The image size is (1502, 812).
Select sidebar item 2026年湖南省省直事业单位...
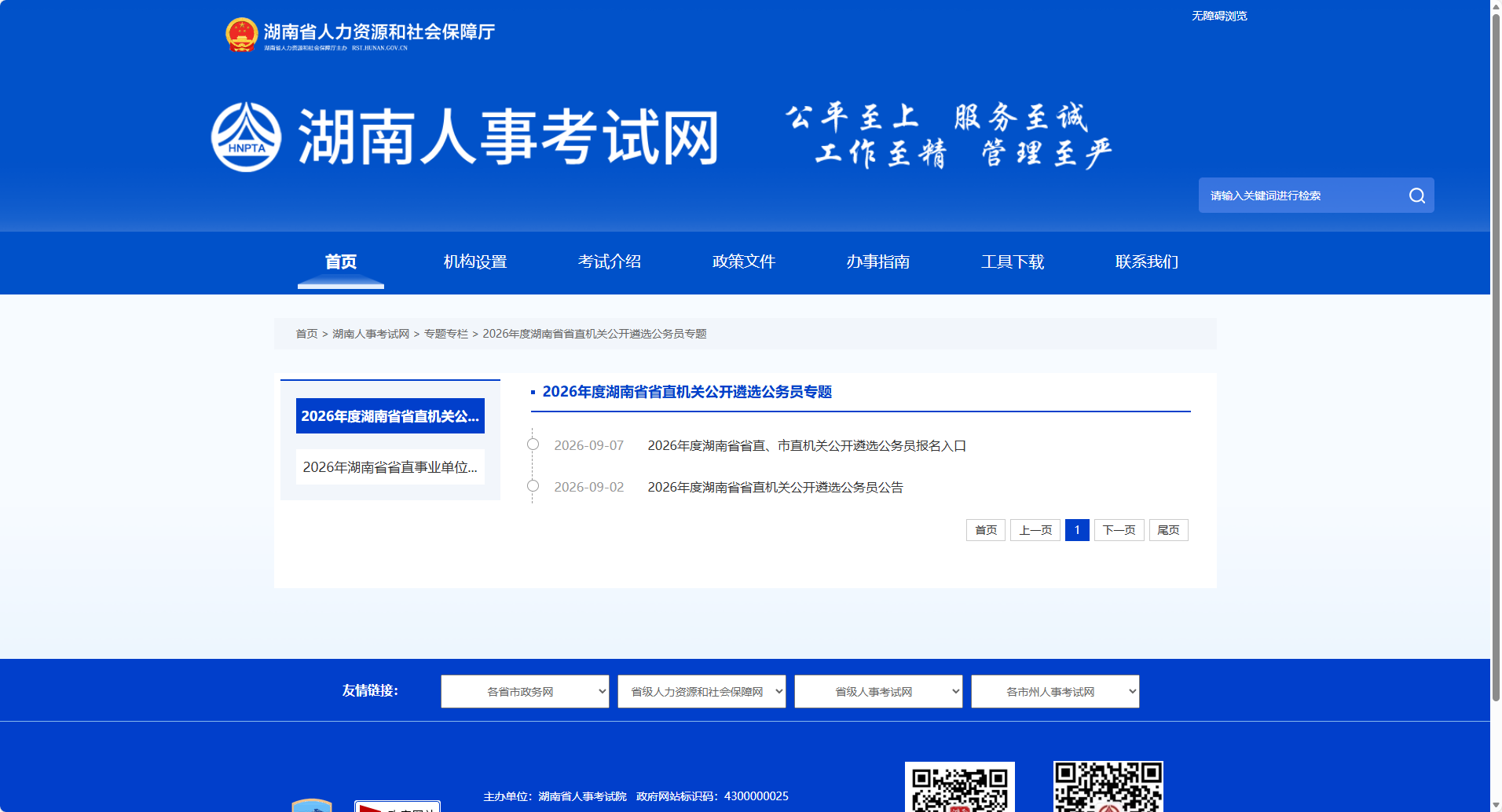(390, 467)
